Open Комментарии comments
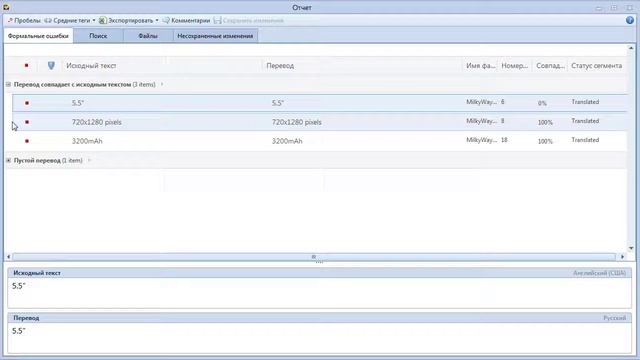 (186, 20)
